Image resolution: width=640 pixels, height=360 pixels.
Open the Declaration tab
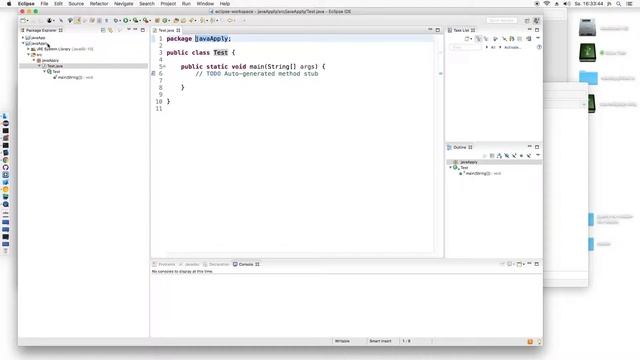point(216,264)
